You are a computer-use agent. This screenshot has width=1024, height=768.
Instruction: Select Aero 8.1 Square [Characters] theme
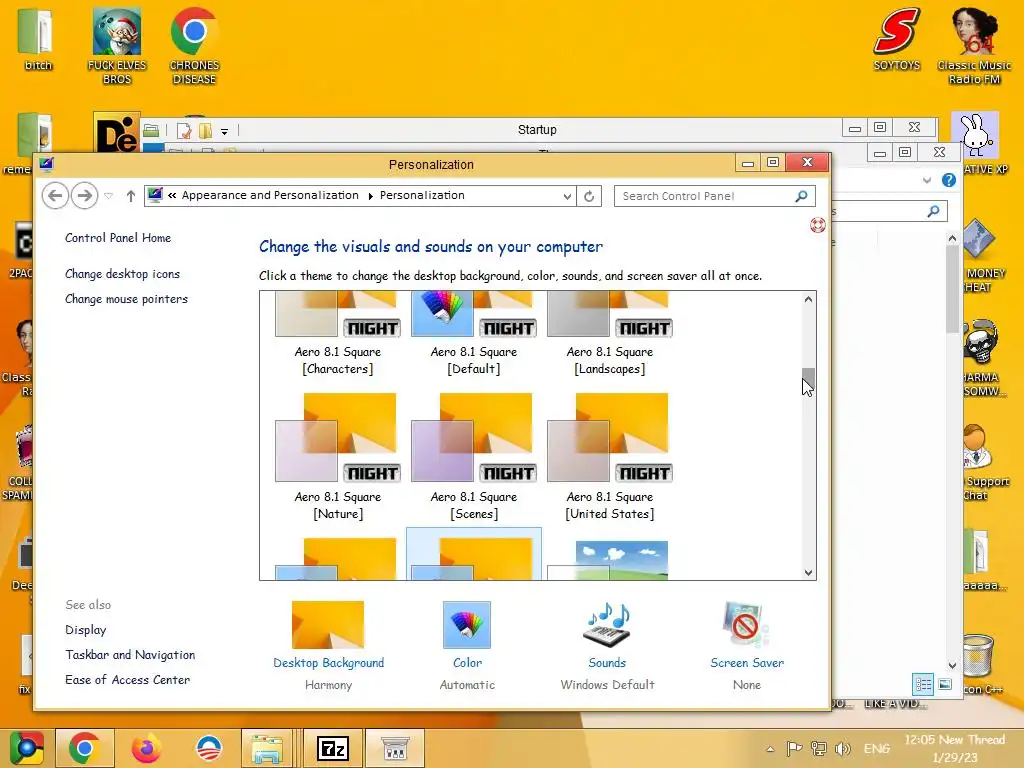point(338,334)
